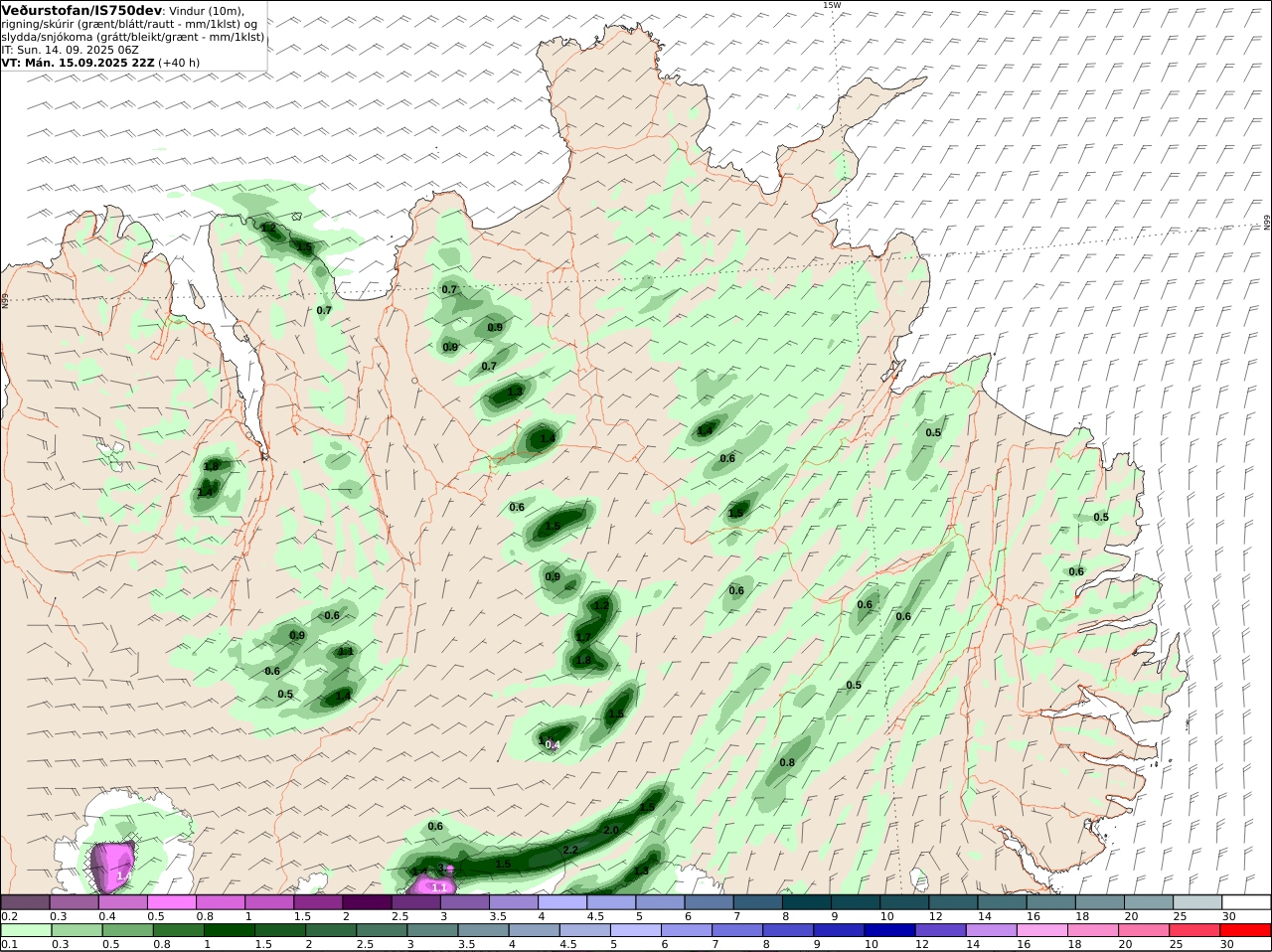Click the 0.8 rainfall value on the map
The width and height of the screenshot is (1272, 952).
pos(787,762)
